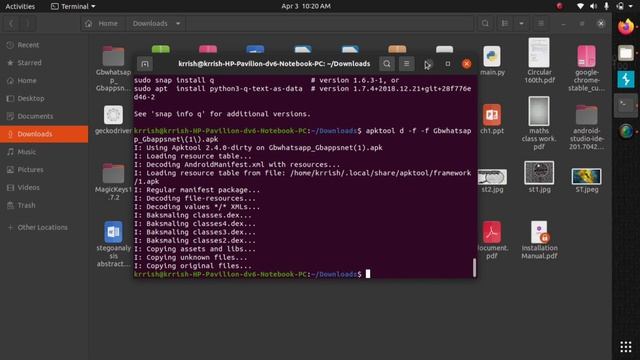The width and height of the screenshot is (640, 360).
Task: Open Files window hamburger menu
Action: (x=541, y=24)
